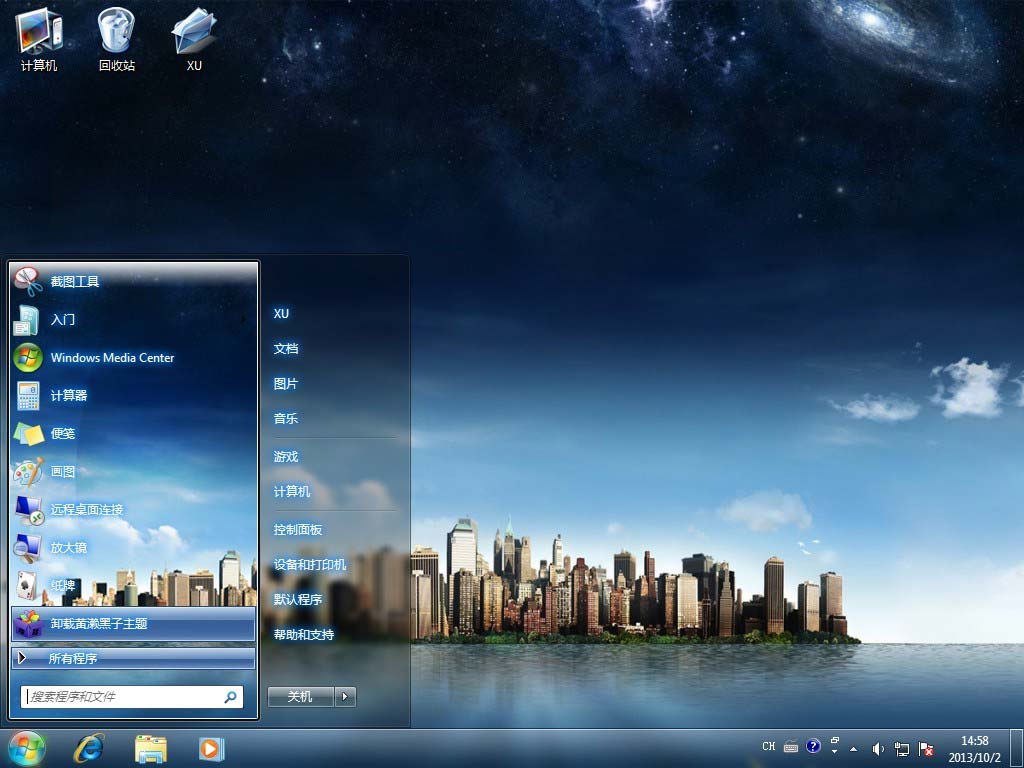Screen dimensions: 1024x768
Task: Open the 计算器 calculator program
Action: coord(69,396)
